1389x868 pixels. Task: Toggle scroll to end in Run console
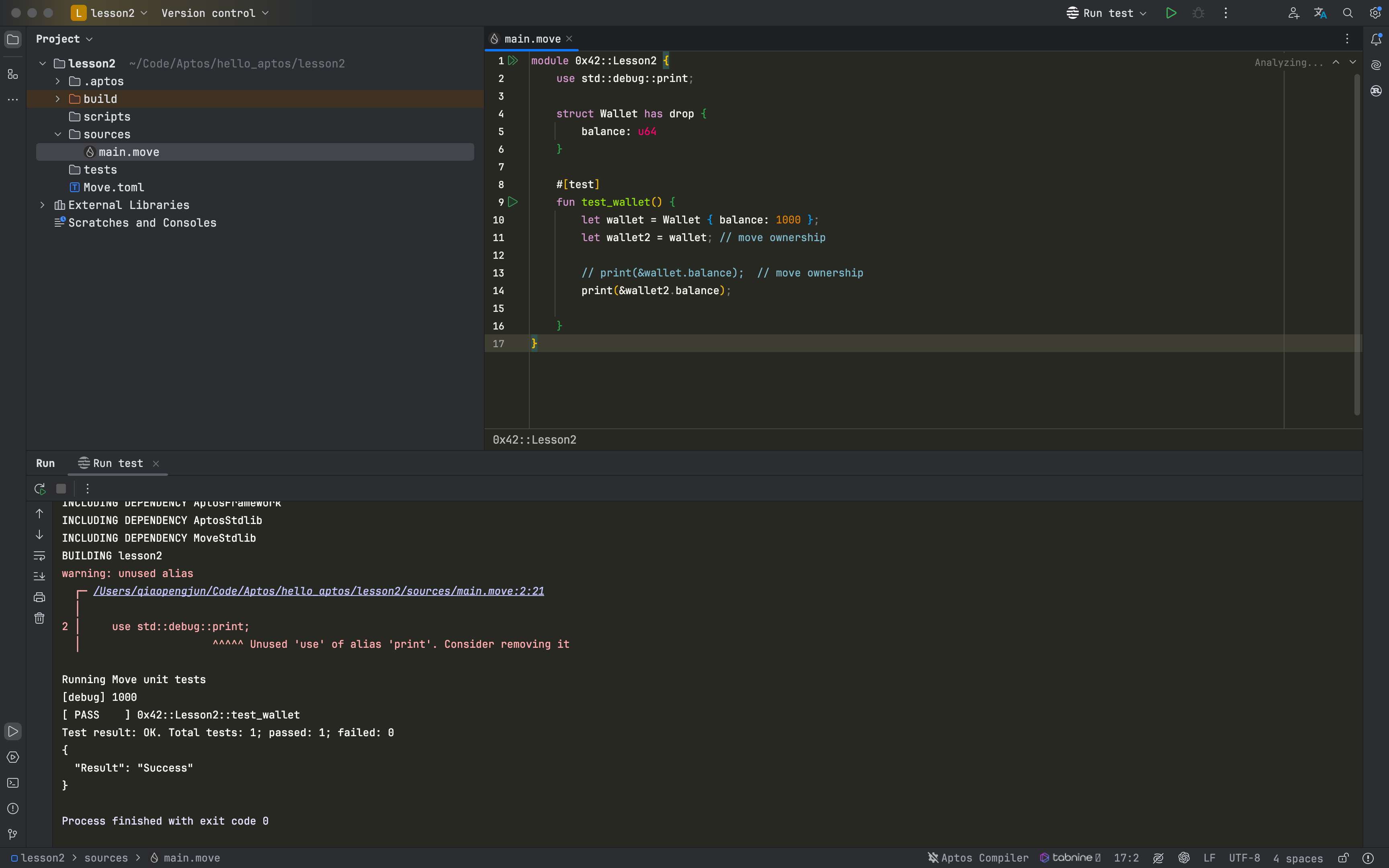tap(39, 576)
